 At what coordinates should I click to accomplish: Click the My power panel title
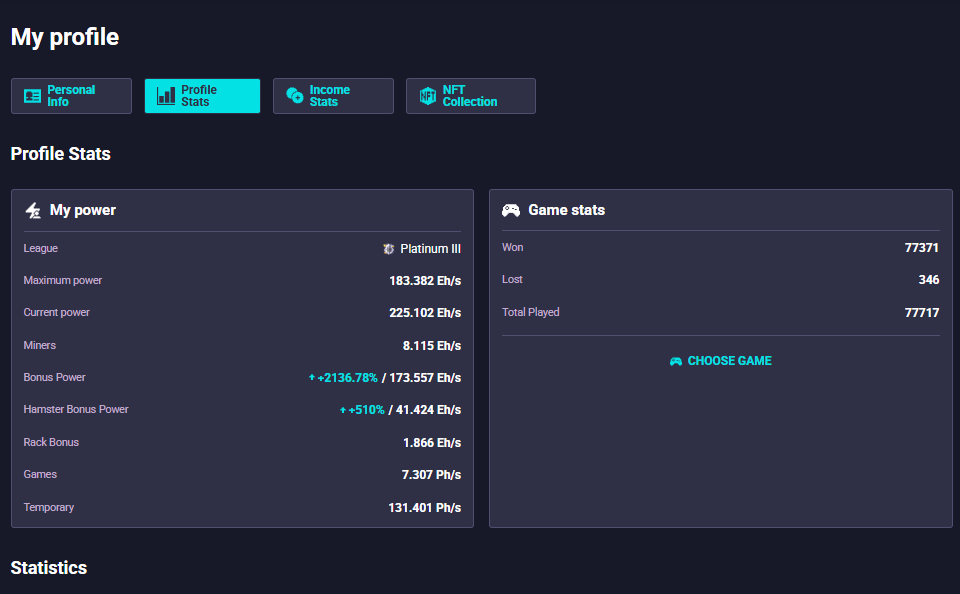point(83,210)
